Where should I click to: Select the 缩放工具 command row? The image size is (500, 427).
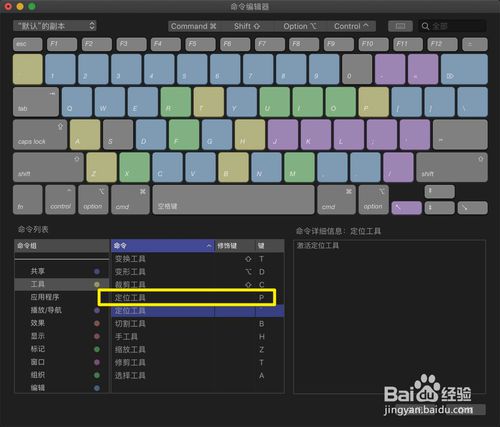tap(198, 350)
